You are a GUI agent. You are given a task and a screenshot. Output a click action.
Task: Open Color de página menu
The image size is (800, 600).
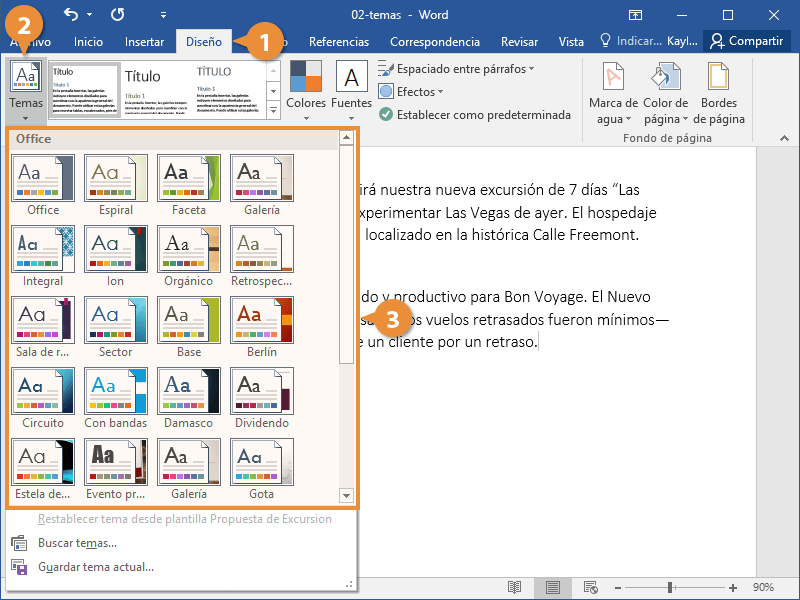(x=666, y=93)
